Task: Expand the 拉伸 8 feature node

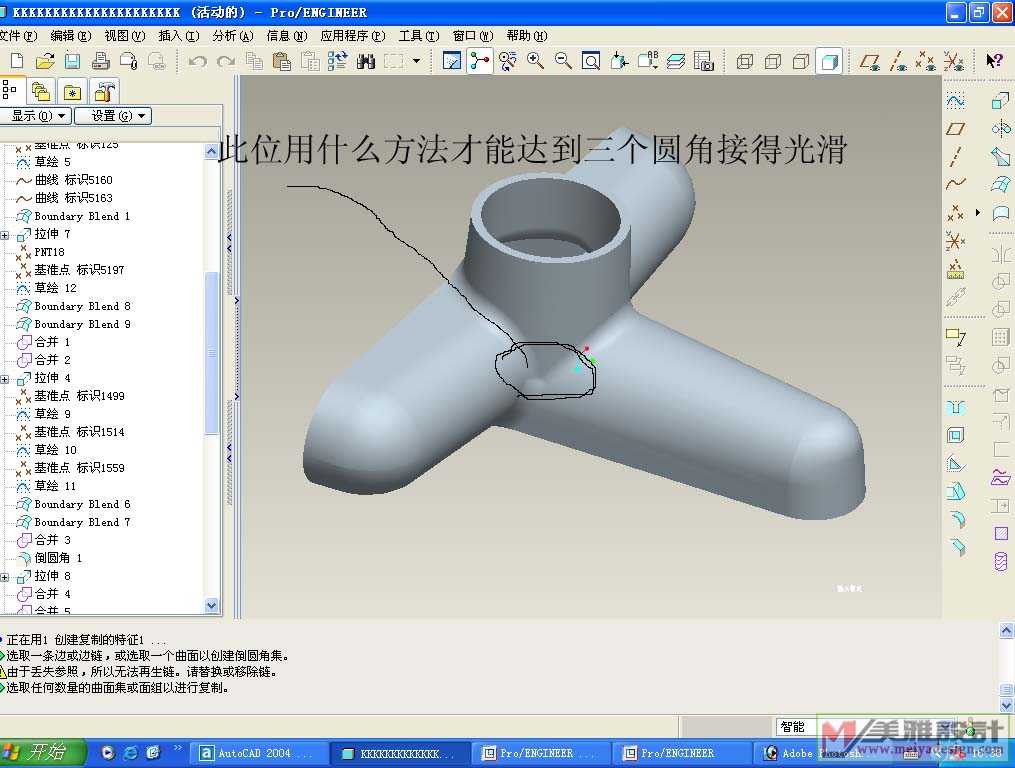Action: click(5, 576)
